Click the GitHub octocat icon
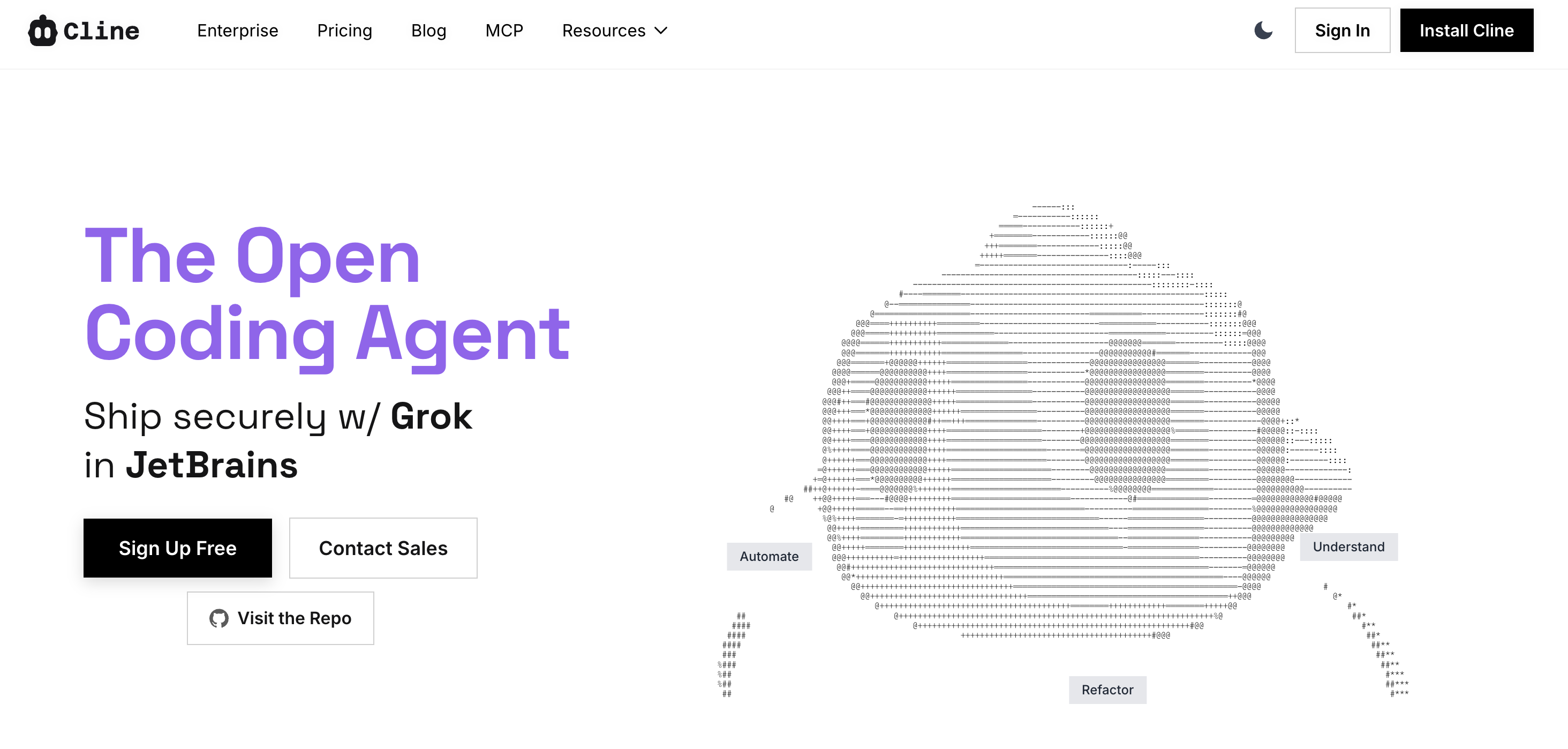The width and height of the screenshot is (1568, 749). tap(218, 618)
